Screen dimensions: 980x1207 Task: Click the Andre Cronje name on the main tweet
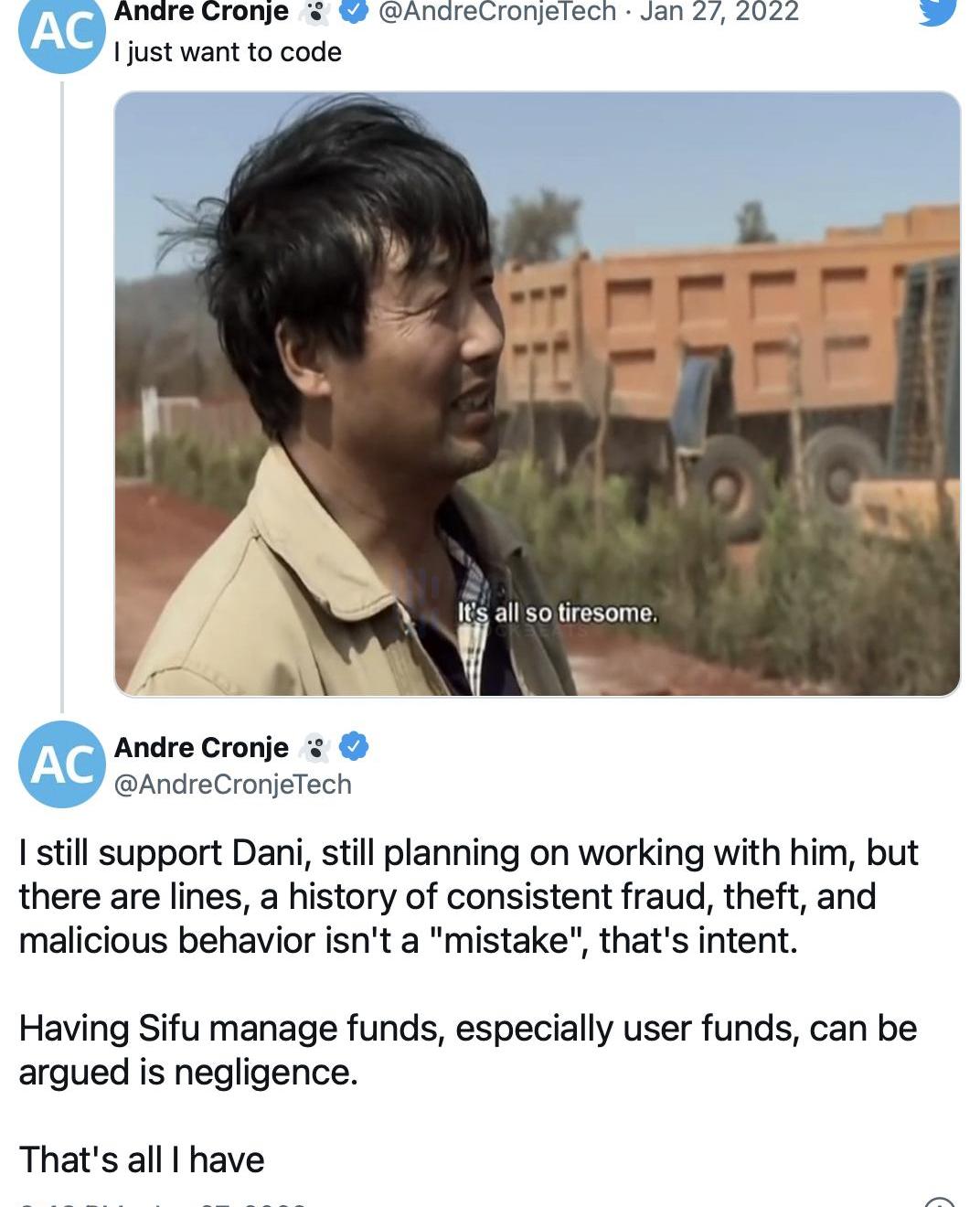point(201,747)
